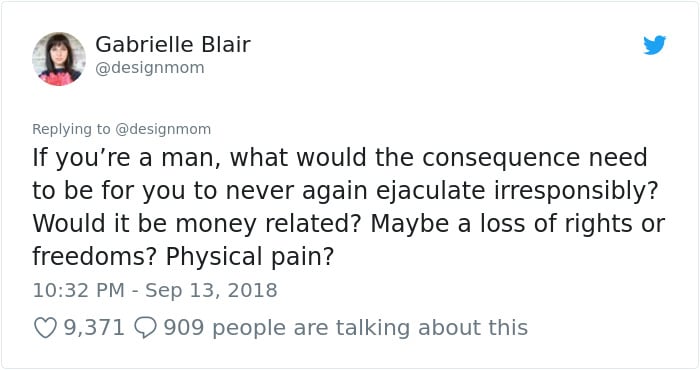700x370 pixels.
Task: Select the 9,371 likes count
Action: (94, 328)
